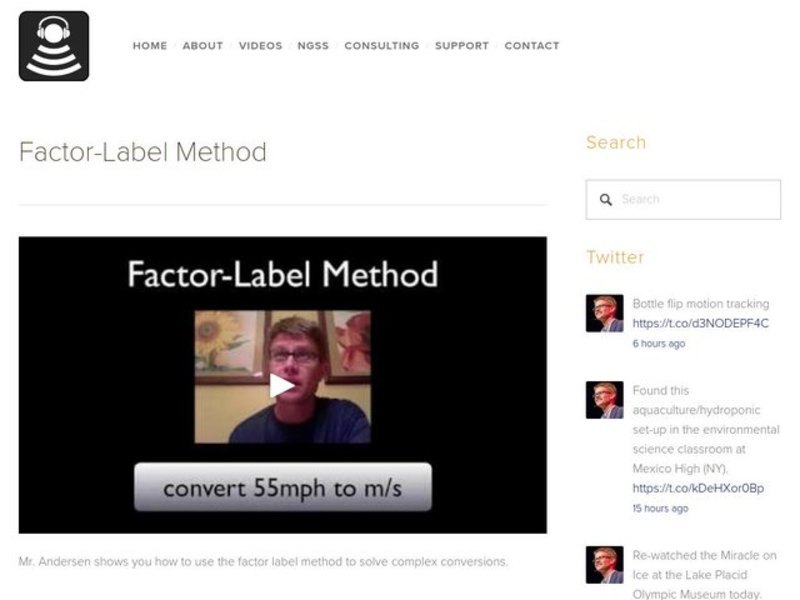Open the t.co/kDeHXor0Bp tweet link
Screen dimensions: 800x600
pos(698,488)
